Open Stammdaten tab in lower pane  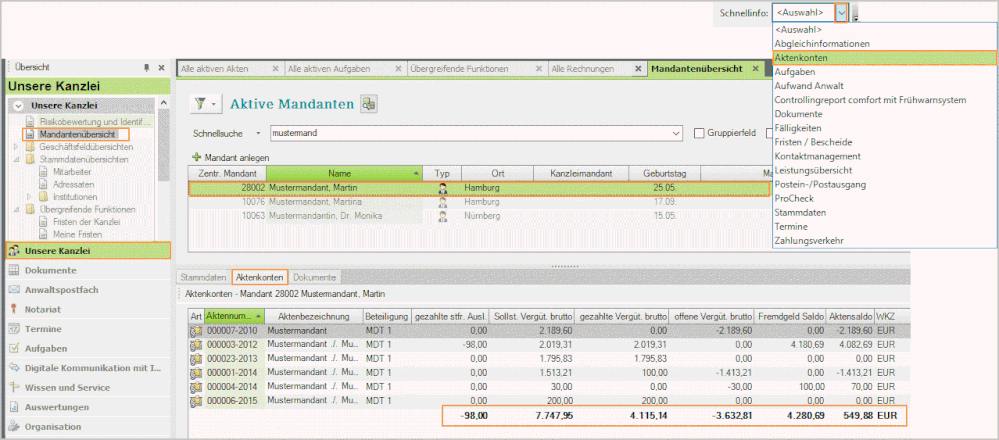click(x=203, y=278)
